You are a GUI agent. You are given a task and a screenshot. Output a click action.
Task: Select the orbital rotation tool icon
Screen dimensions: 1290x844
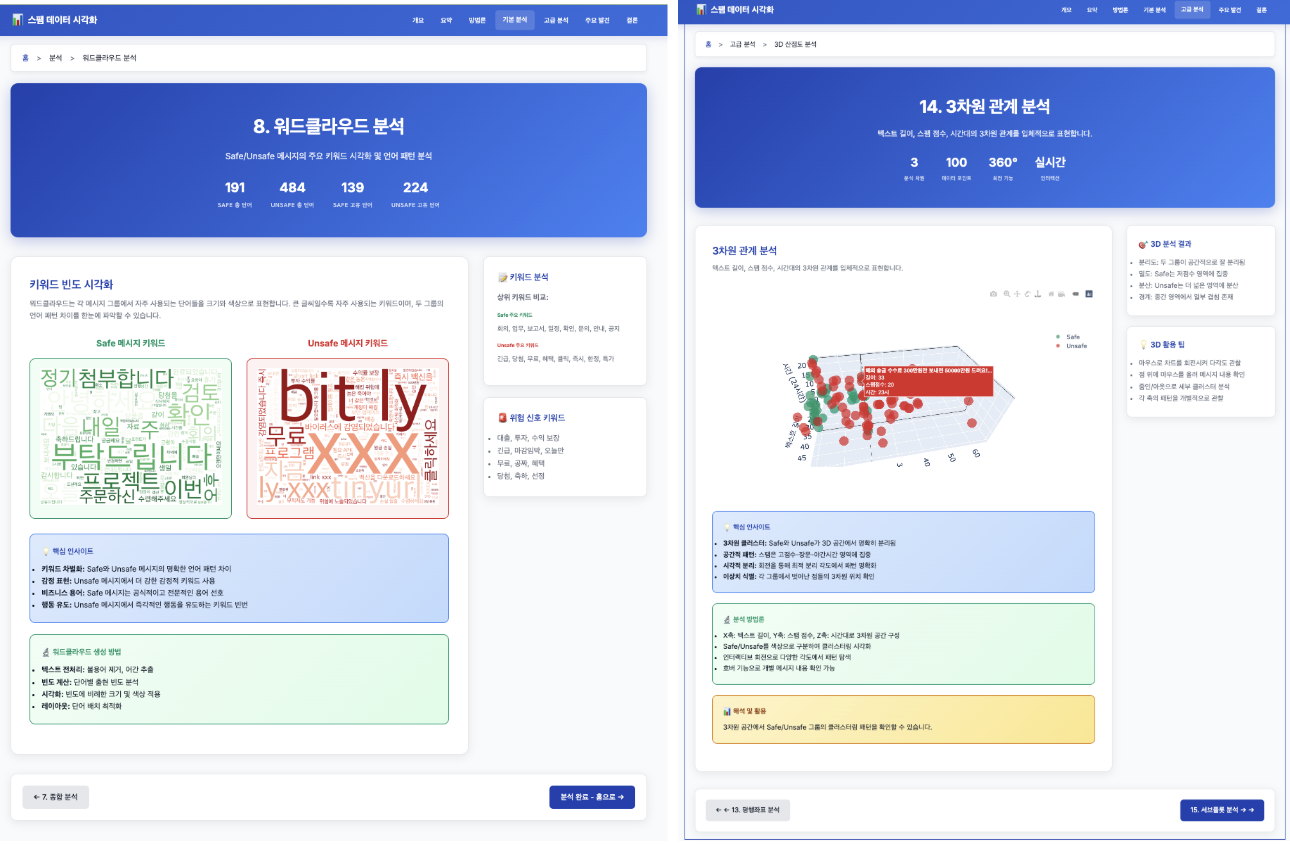(1029, 294)
